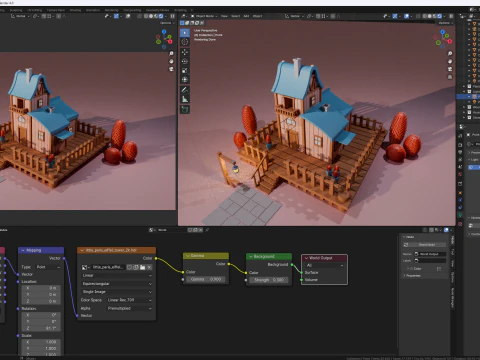Screen dimensions: 480x360
Task: Click camera view icon in right viewport
Action: click(x=450, y=69)
